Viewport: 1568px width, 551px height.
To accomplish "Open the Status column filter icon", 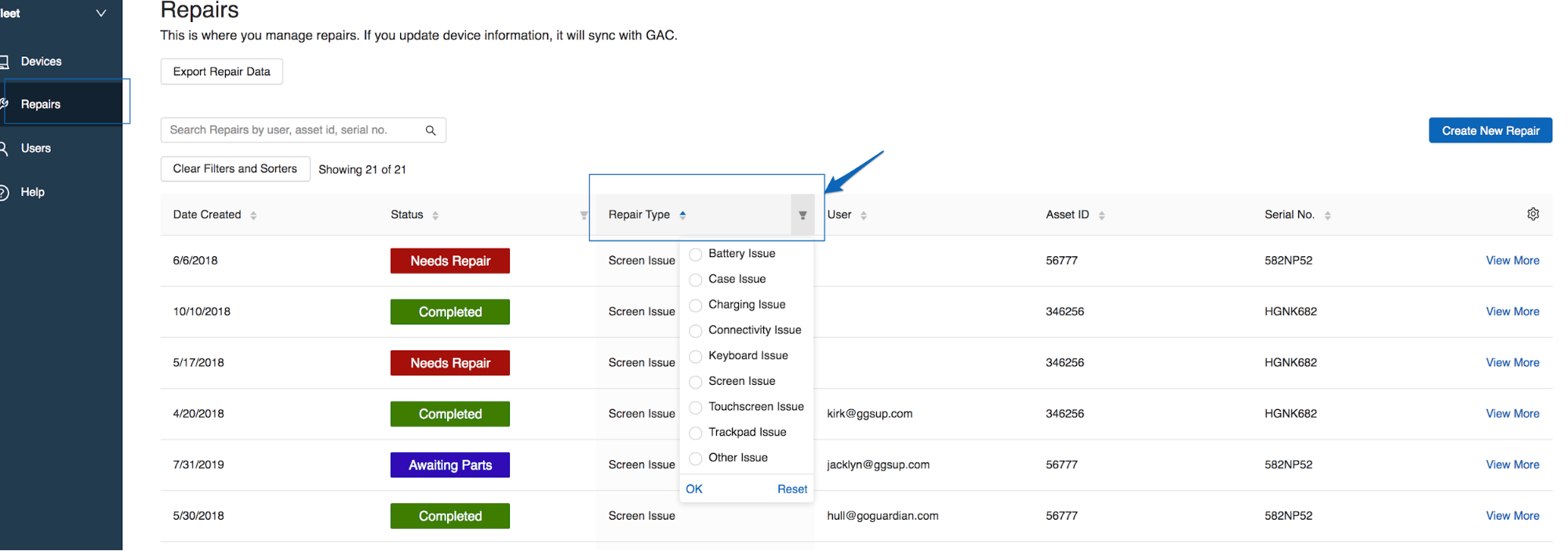I will (x=584, y=215).
